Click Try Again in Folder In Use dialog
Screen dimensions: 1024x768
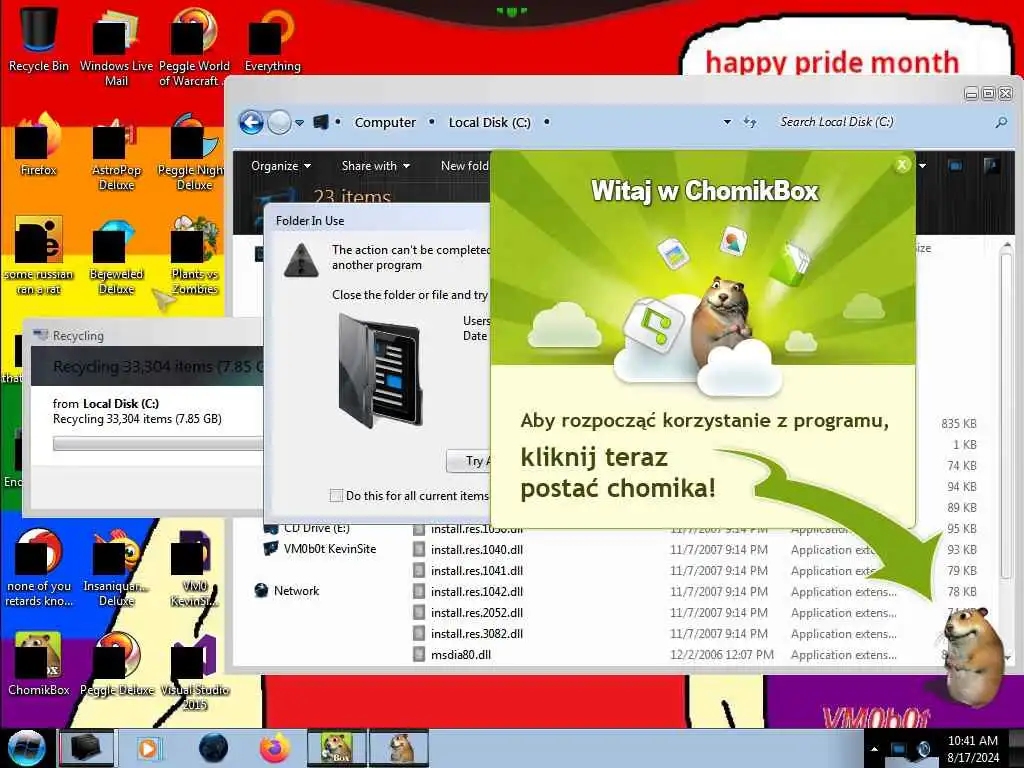tap(469, 461)
